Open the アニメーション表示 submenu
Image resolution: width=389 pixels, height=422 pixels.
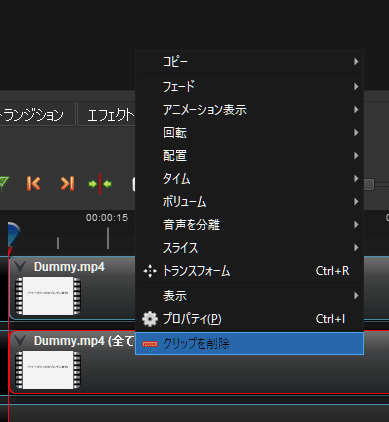coord(249,110)
